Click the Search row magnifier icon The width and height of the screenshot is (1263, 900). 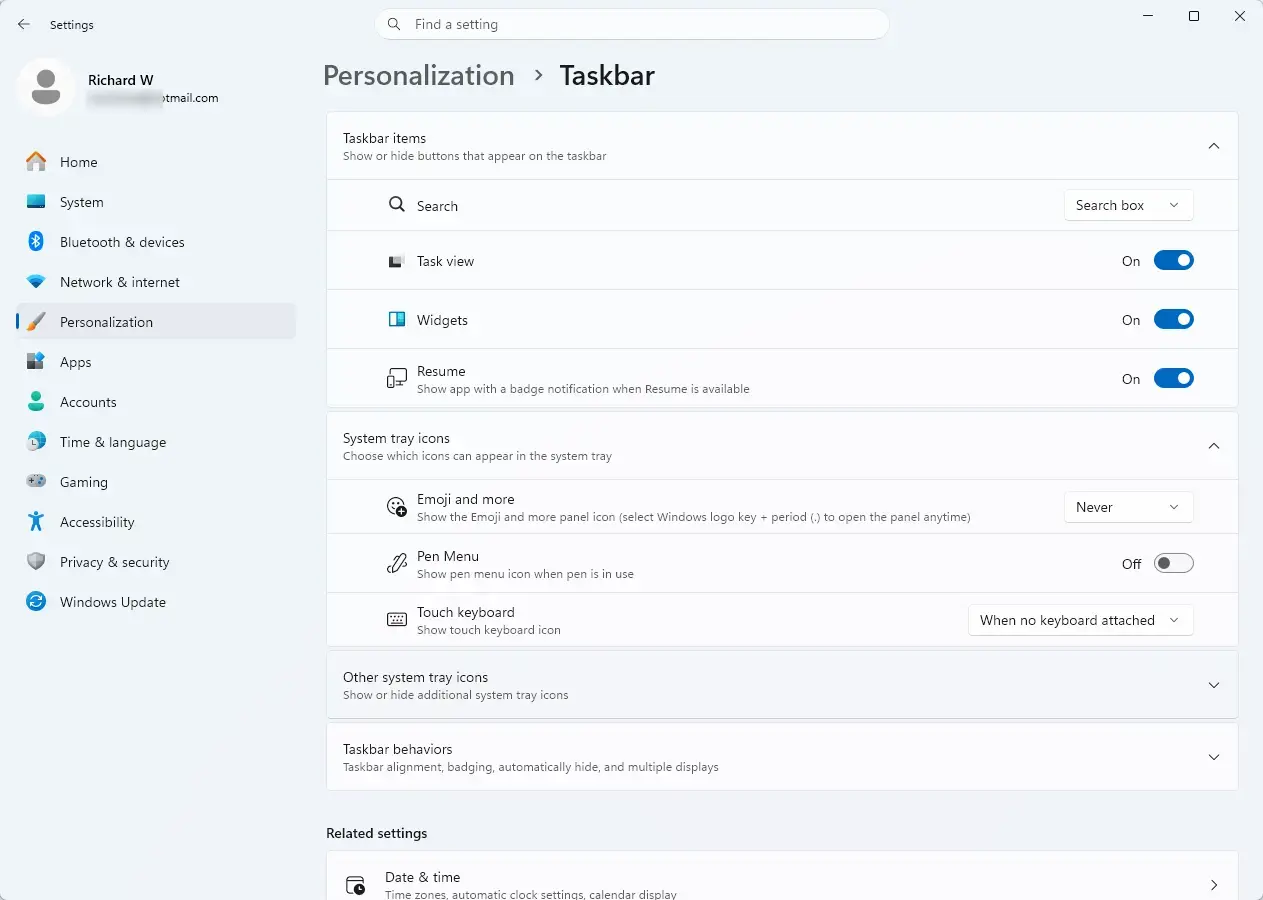(x=396, y=205)
